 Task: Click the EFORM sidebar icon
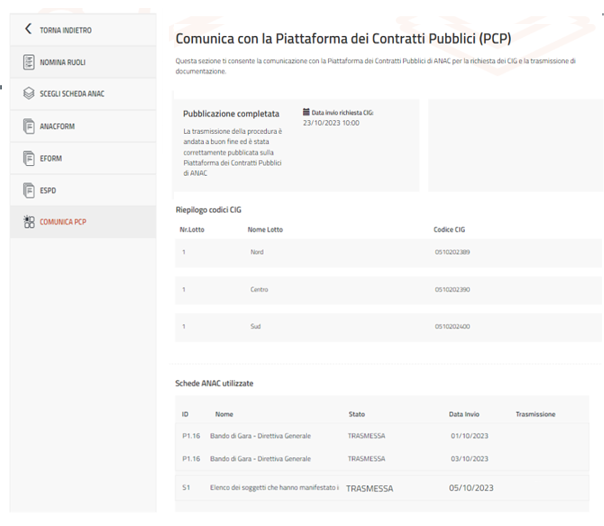pos(28,158)
